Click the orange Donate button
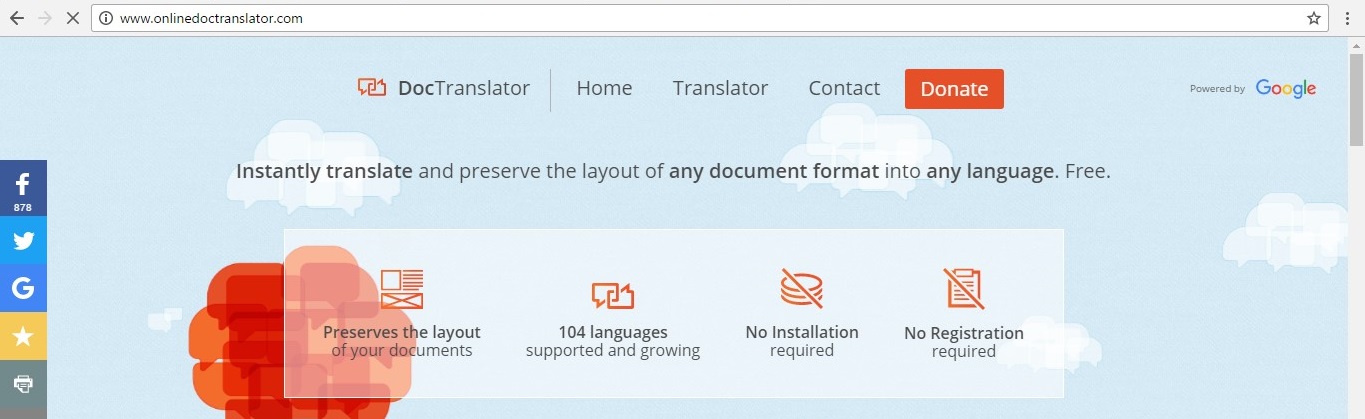The image size is (1365, 419). [x=954, y=89]
